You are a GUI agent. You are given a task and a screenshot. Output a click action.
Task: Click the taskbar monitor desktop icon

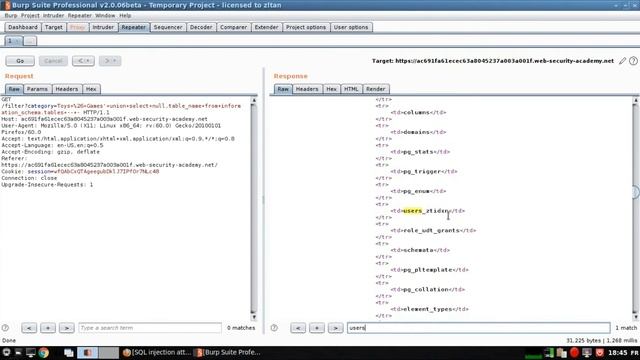pyautogui.click(x=31, y=353)
